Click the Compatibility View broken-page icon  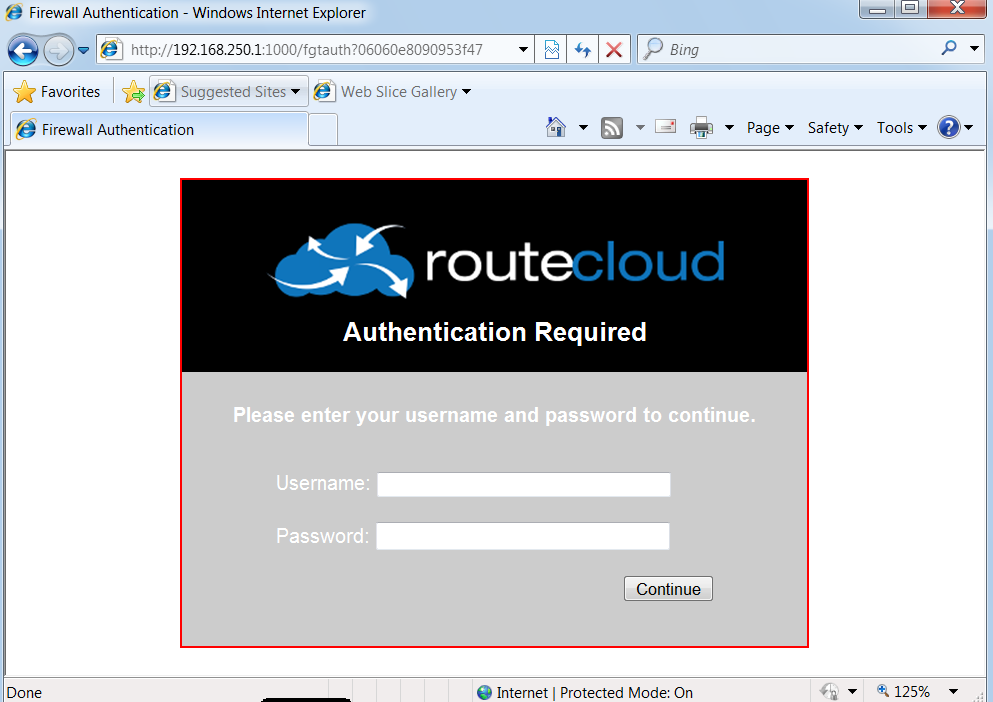tap(552, 49)
